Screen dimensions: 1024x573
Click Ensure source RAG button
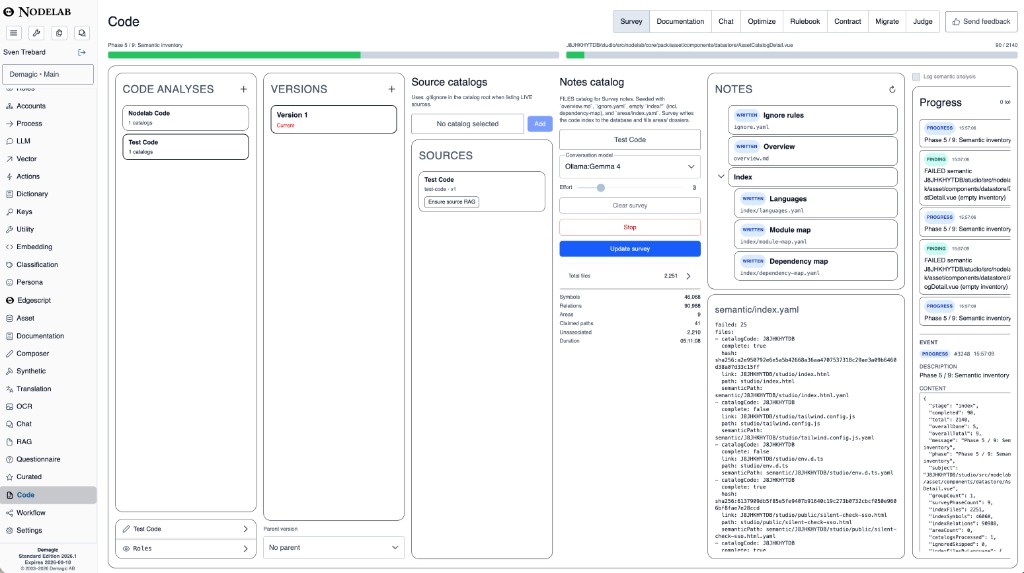[451, 202]
